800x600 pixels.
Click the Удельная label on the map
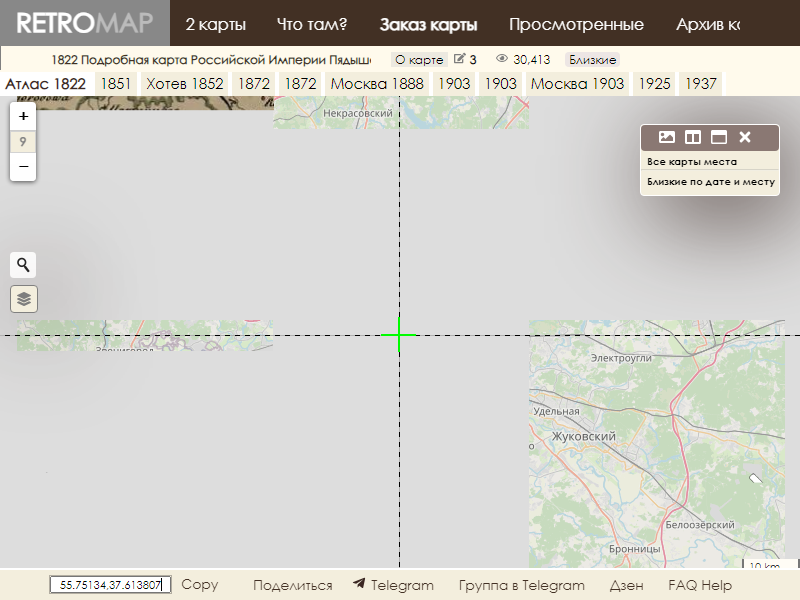tap(556, 411)
